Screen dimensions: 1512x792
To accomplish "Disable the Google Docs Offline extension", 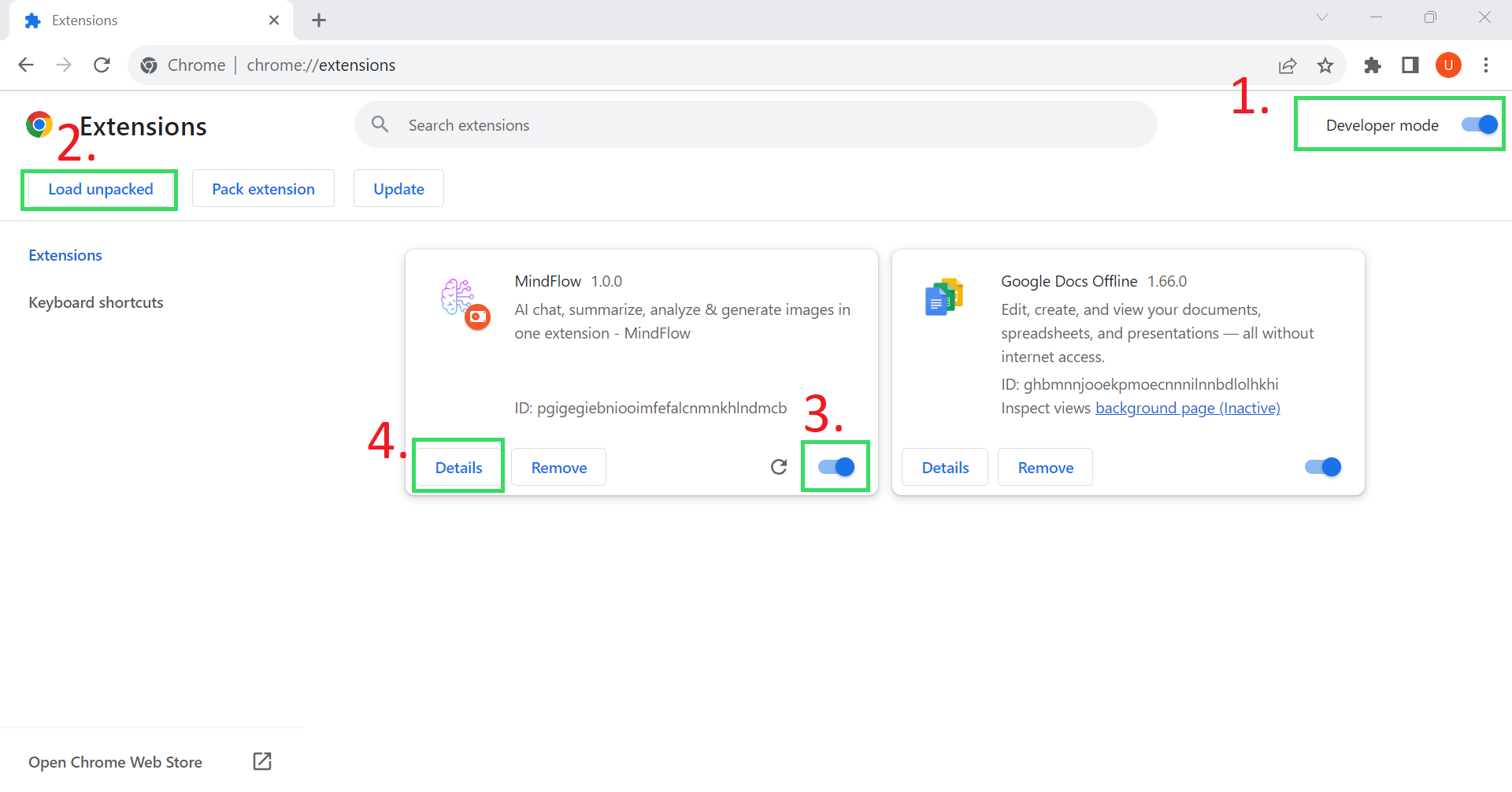I will [1321, 466].
